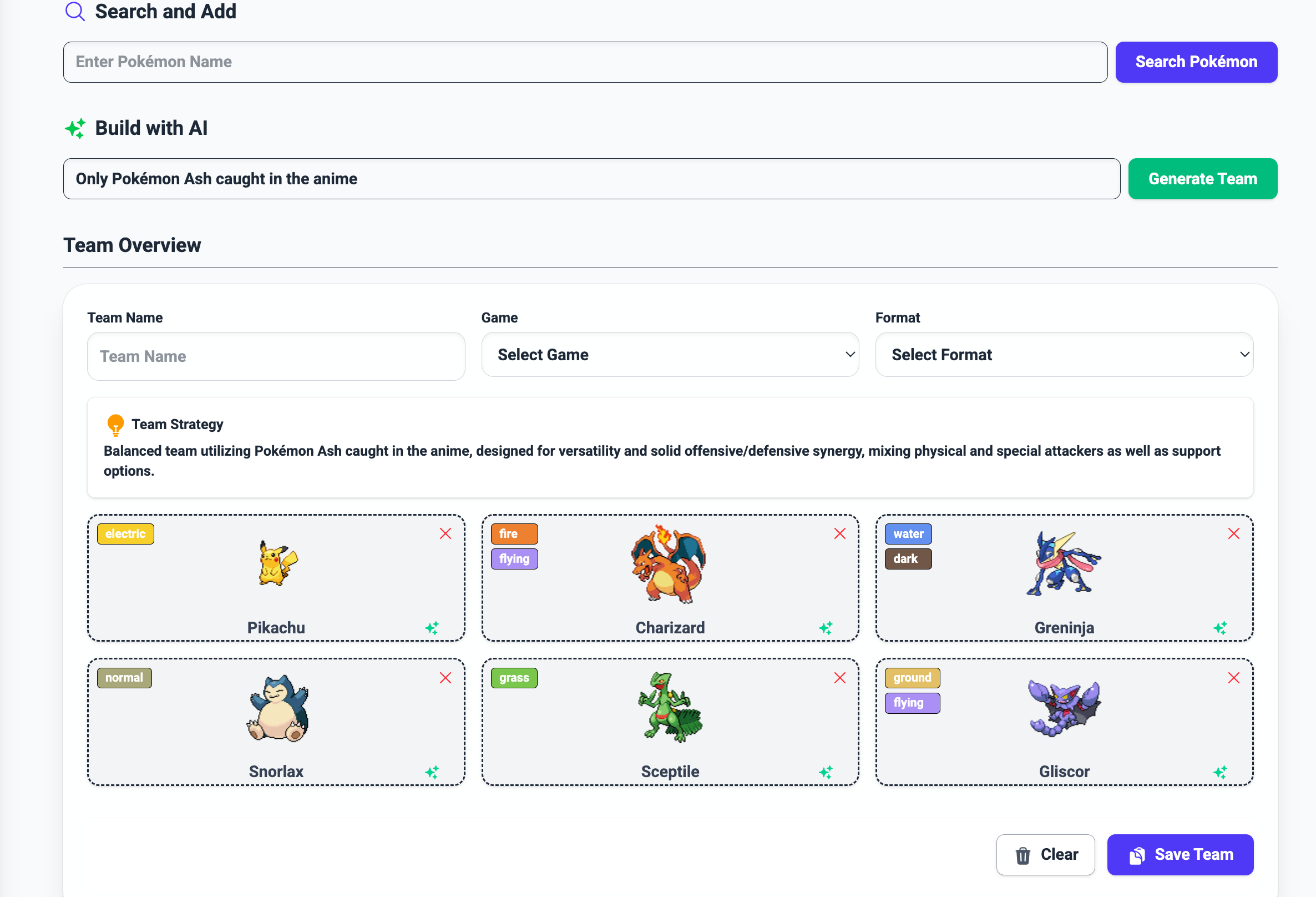Viewport: 1316px width, 897px height.
Task: Click the sparkle icon on Snorlax card
Action: pyautogui.click(x=432, y=772)
